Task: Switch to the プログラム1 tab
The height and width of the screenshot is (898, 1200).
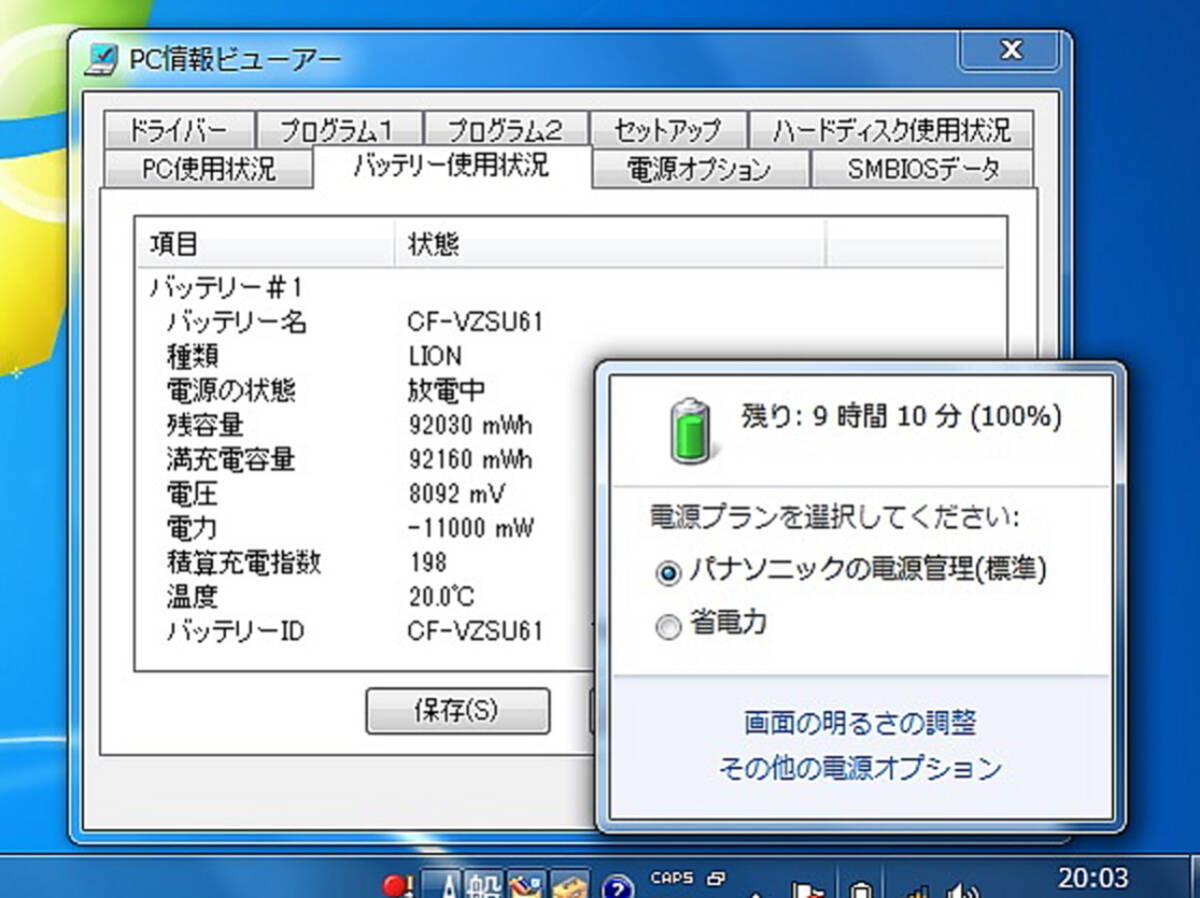Action: click(x=339, y=130)
